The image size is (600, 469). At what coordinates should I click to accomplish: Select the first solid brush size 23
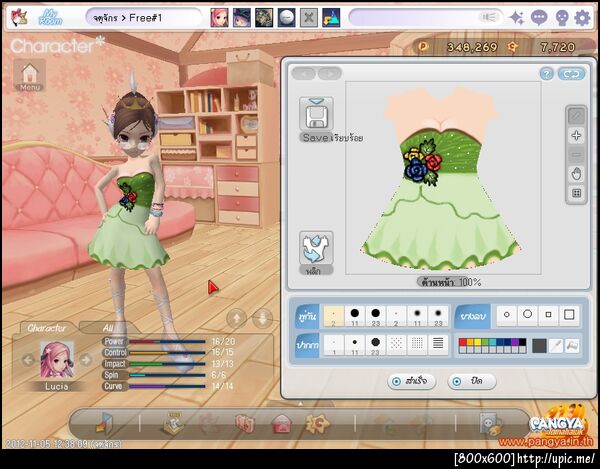[375, 316]
